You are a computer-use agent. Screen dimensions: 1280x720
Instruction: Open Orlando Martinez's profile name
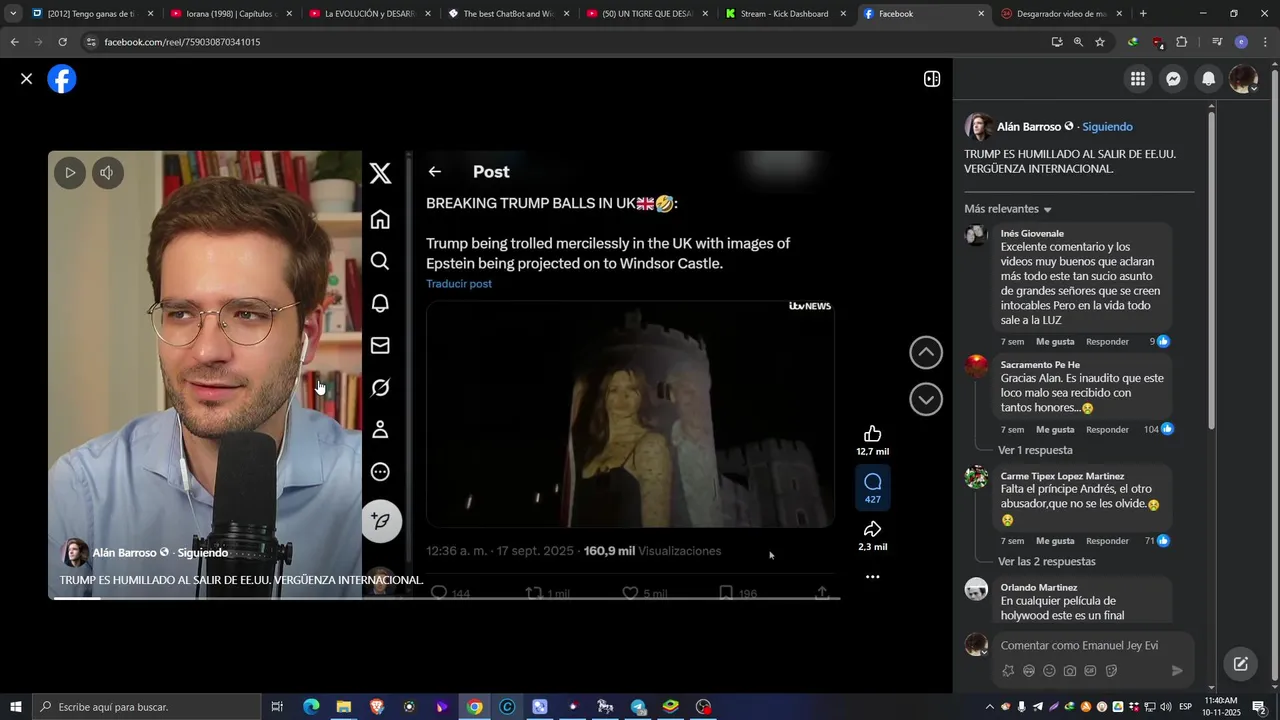[x=1039, y=588]
